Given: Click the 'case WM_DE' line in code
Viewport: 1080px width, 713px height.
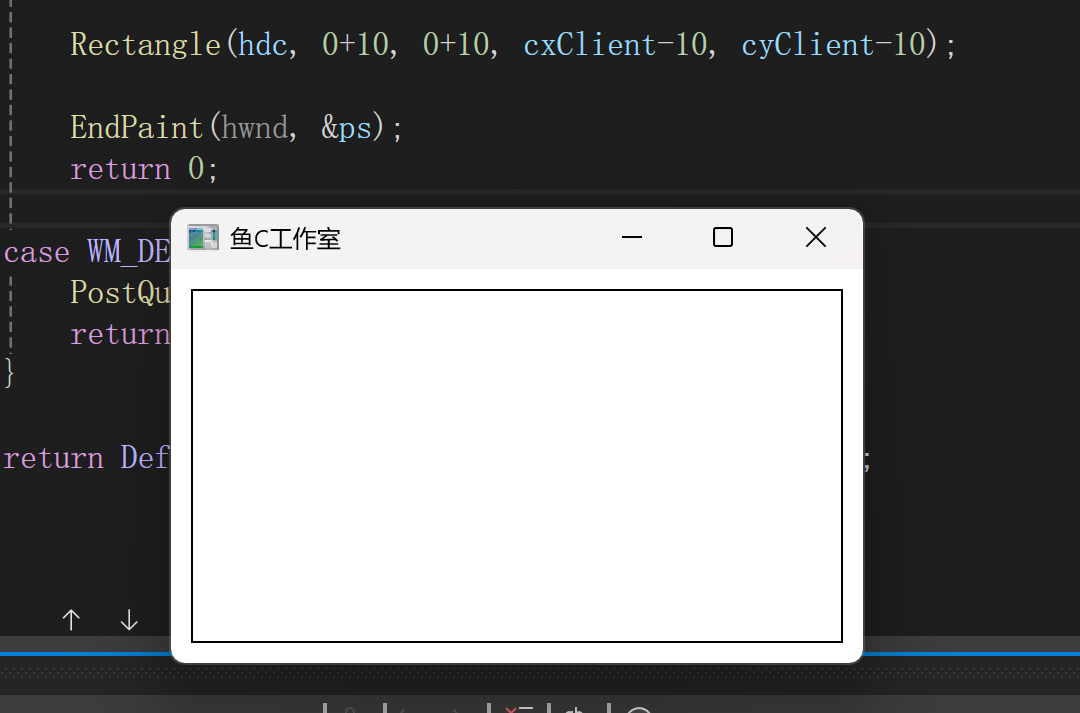Looking at the screenshot, I should click(x=86, y=252).
